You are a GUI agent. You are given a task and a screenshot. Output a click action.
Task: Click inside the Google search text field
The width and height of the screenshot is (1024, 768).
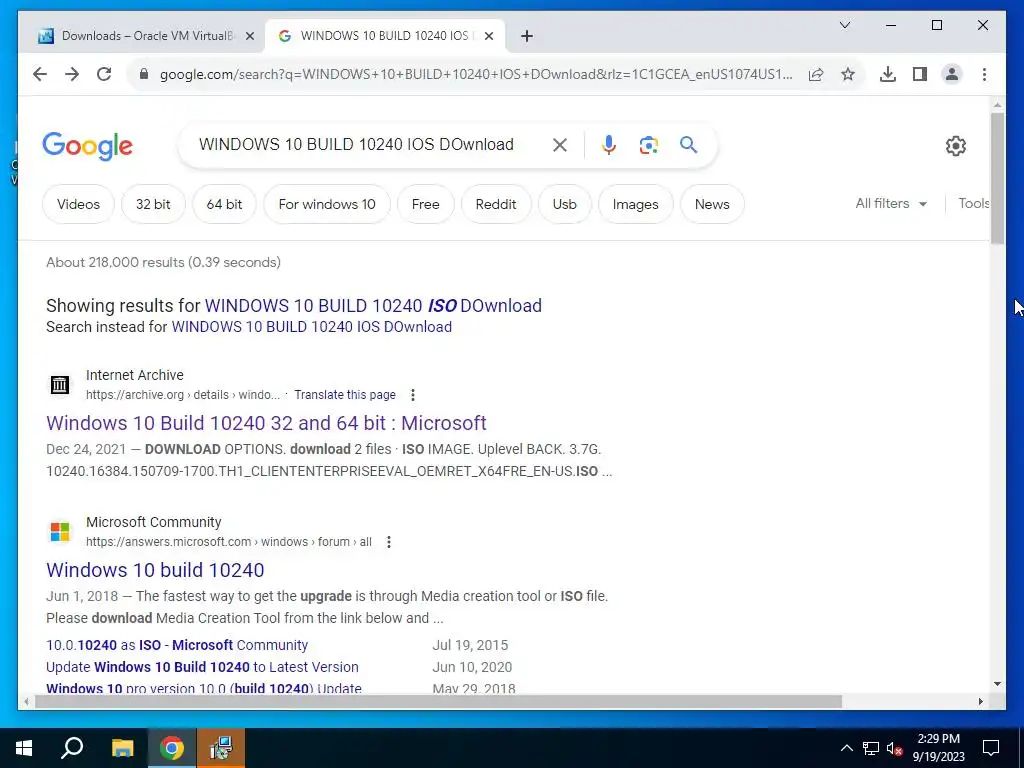357,145
